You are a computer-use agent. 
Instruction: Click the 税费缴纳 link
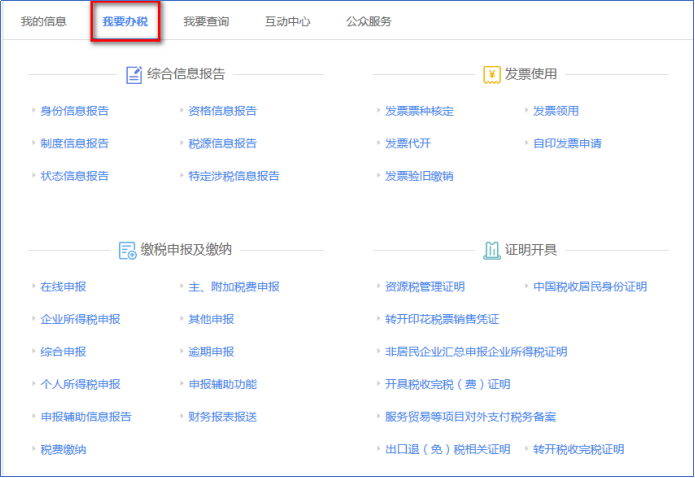pos(63,449)
